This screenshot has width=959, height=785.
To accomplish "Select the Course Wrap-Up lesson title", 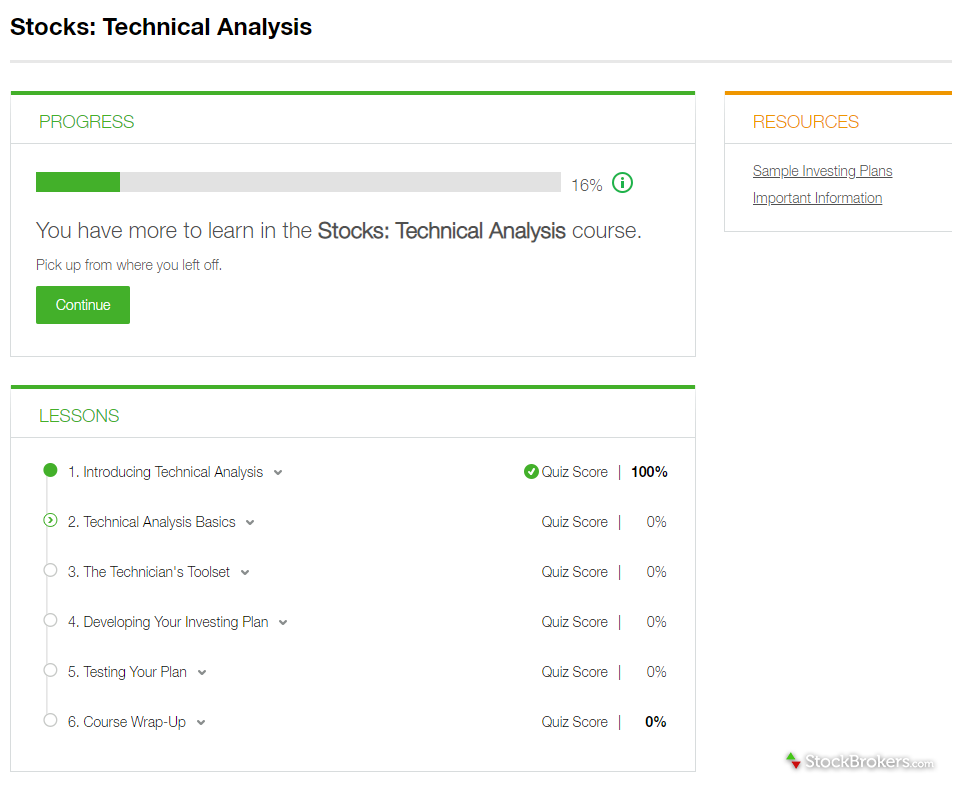I will coord(127,722).
